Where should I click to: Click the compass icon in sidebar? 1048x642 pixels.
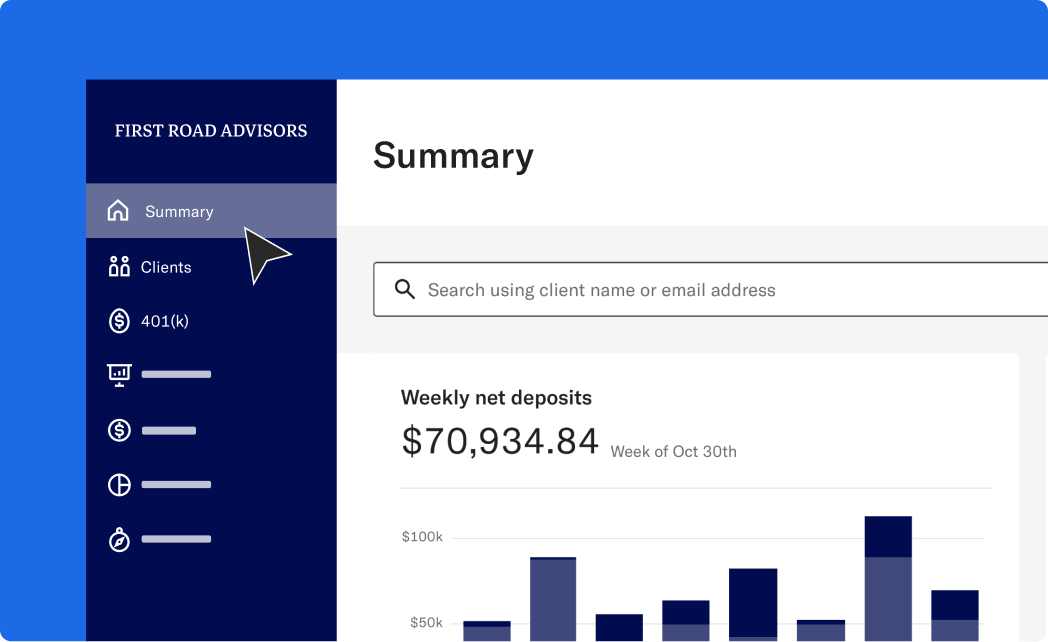pyautogui.click(x=119, y=540)
